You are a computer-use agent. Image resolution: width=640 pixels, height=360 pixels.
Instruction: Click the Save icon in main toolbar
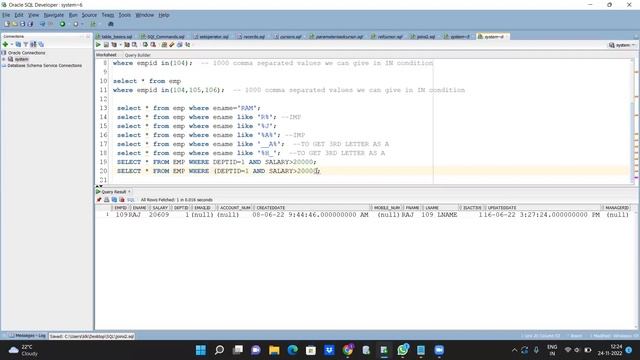22,24
